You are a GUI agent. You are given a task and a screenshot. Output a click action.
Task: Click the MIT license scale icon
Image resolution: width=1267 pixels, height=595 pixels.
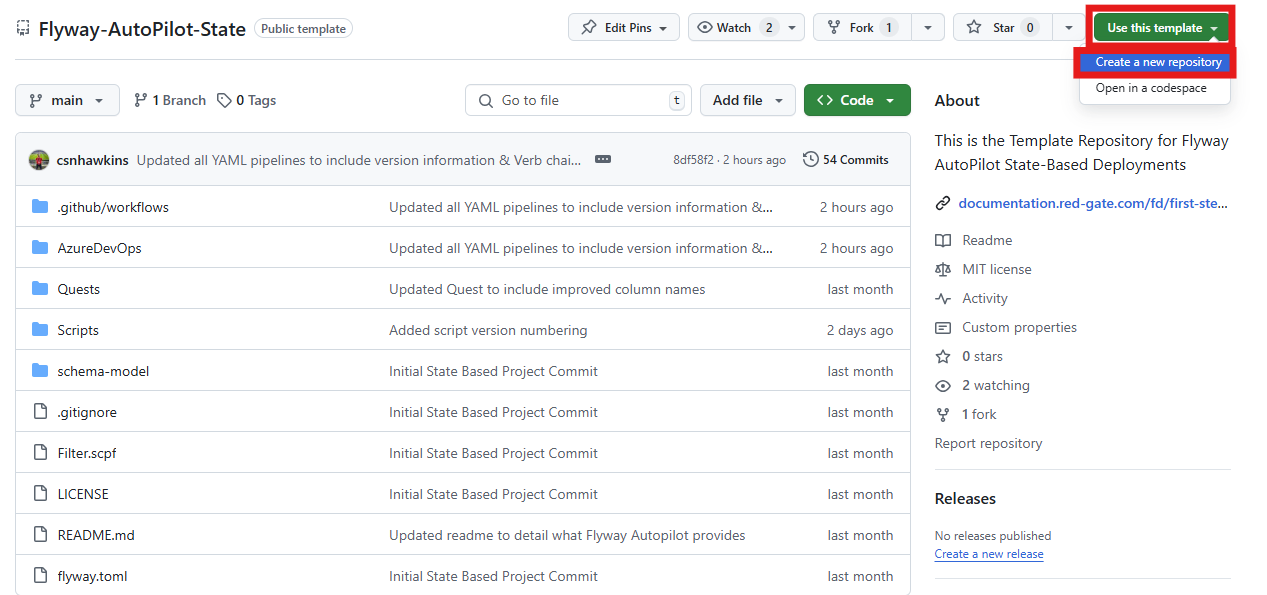(942, 269)
